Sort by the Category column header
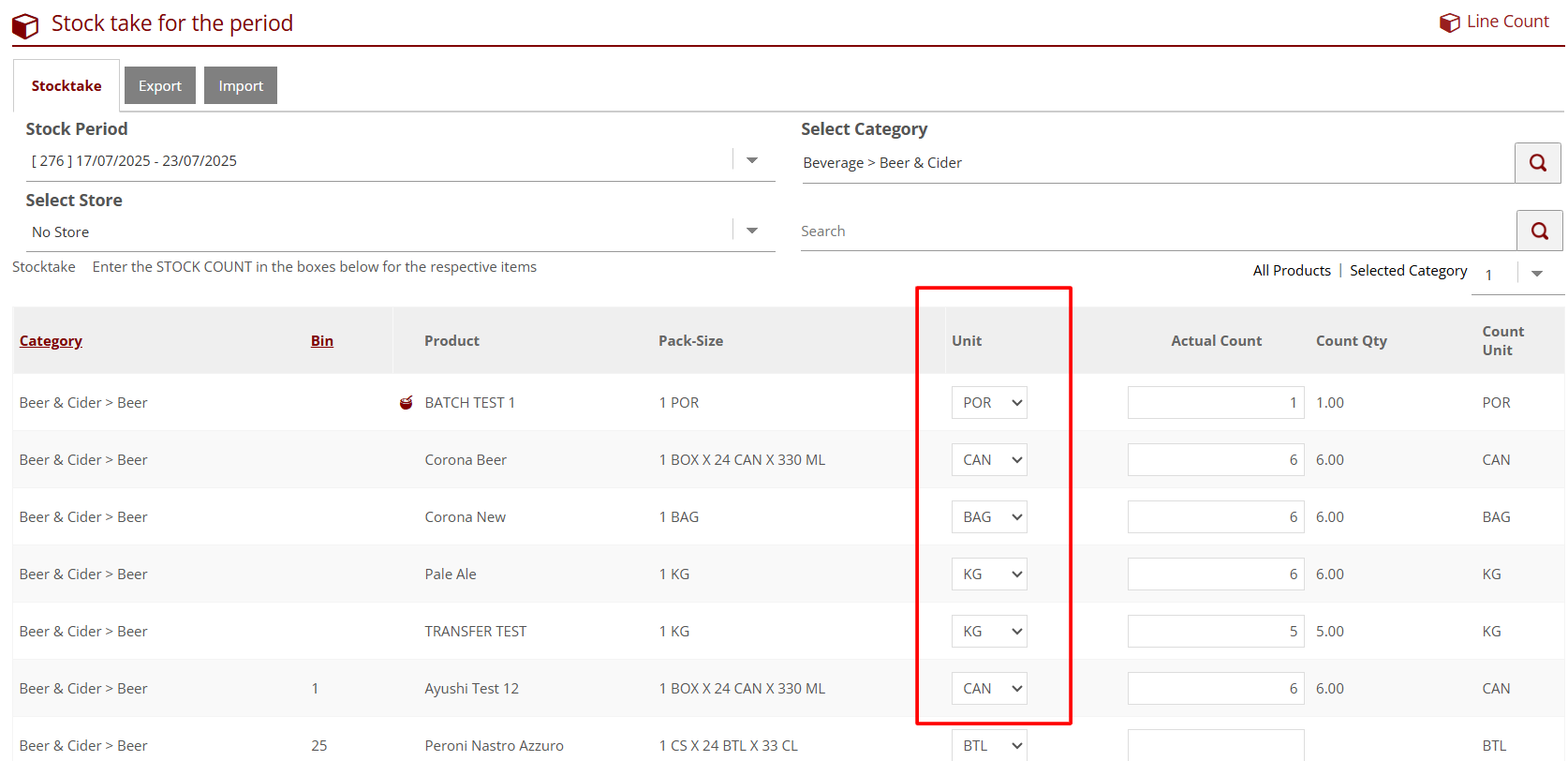The height and width of the screenshot is (761, 1568). click(51, 341)
